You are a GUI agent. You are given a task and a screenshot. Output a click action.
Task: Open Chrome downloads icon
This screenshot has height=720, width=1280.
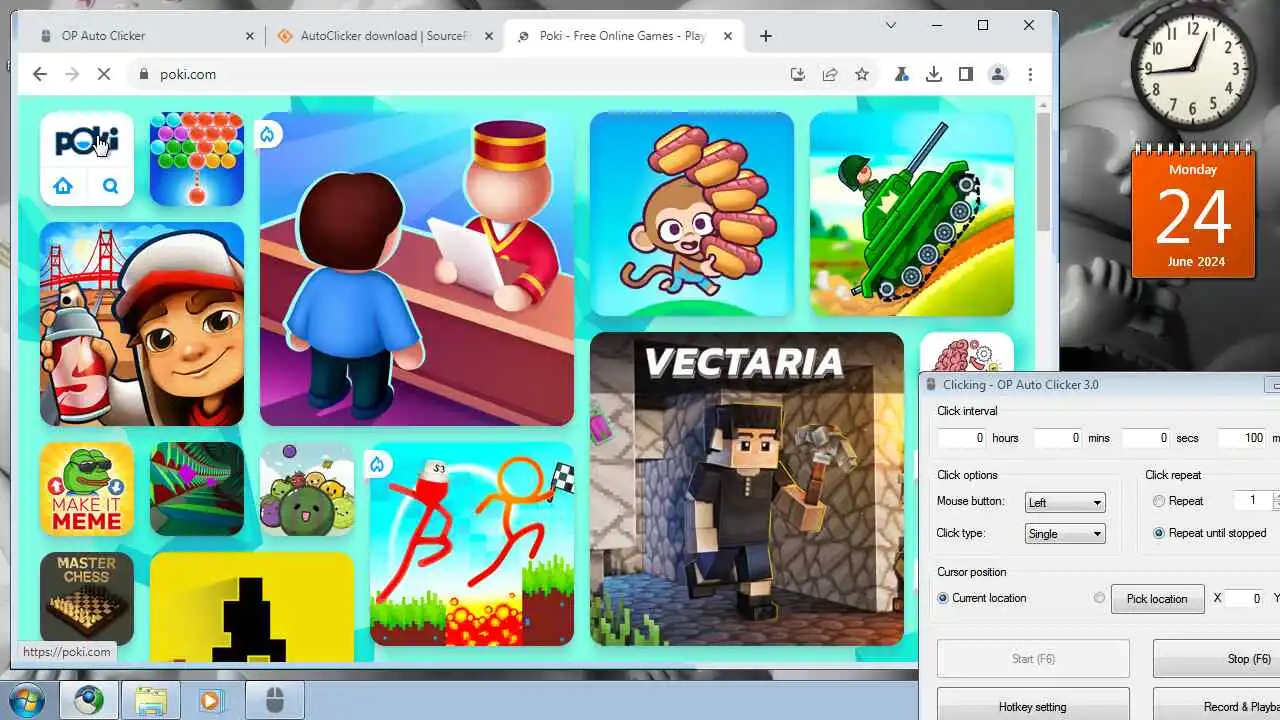coord(934,74)
